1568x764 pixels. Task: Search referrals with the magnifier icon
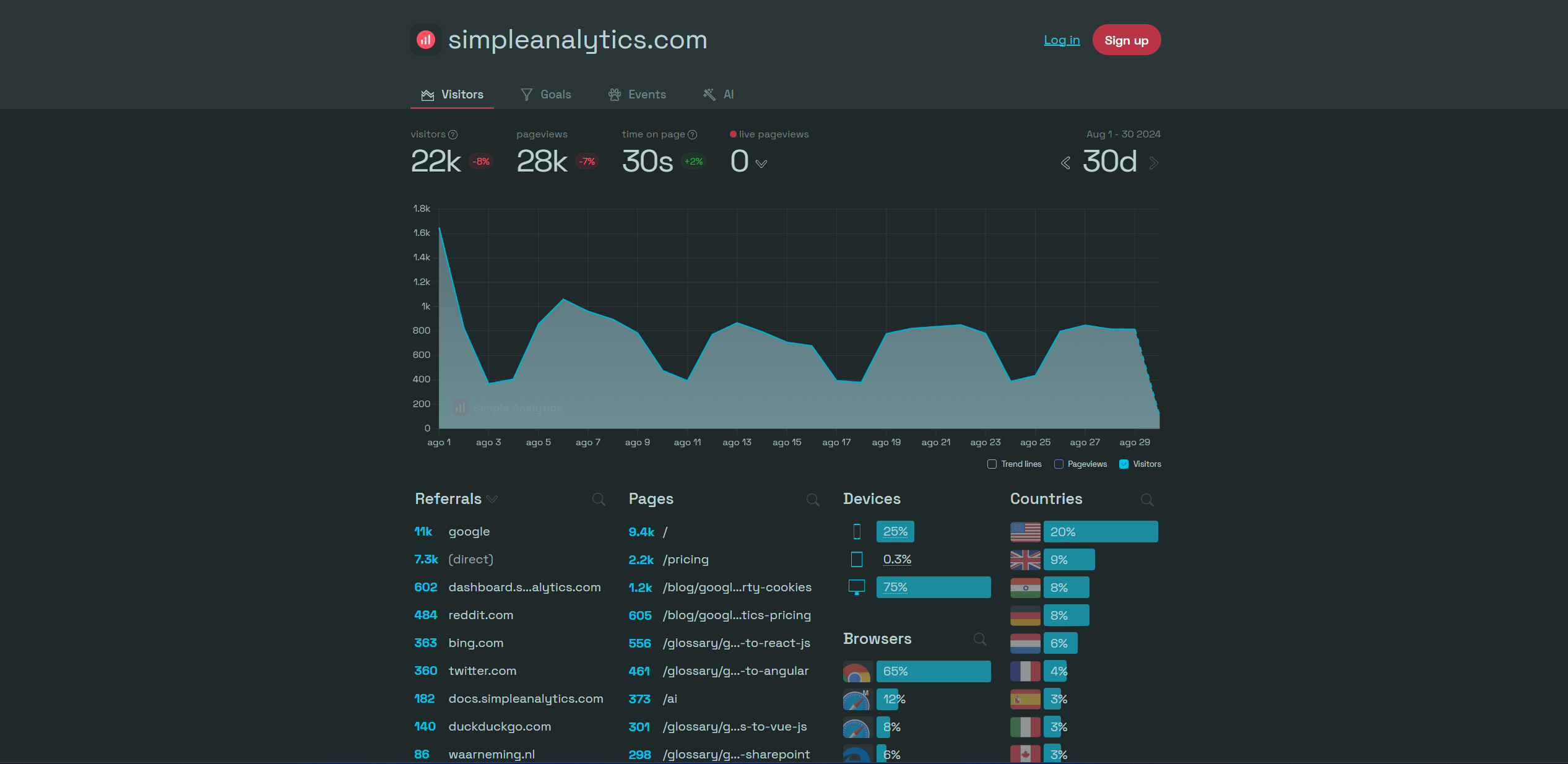pyautogui.click(x=599, y=500)
